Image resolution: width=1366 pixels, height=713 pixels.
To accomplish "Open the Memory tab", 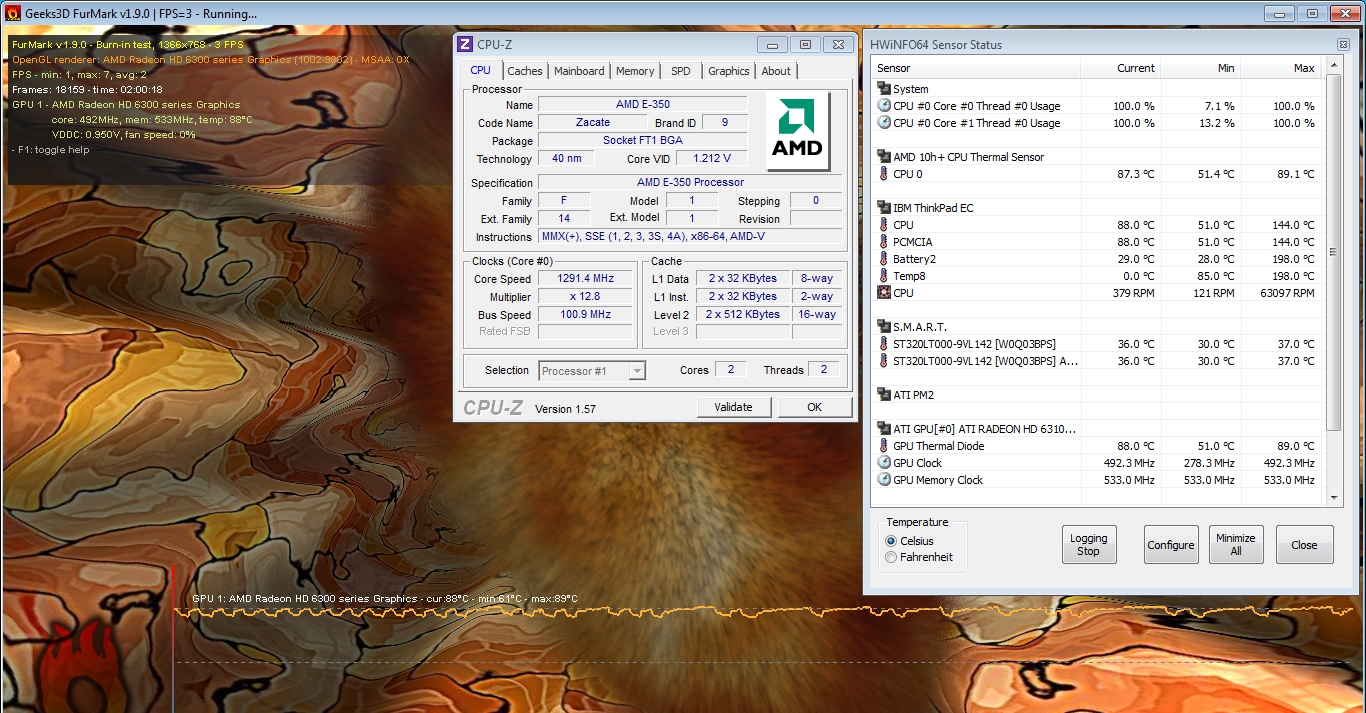I will tap(635, 71).
